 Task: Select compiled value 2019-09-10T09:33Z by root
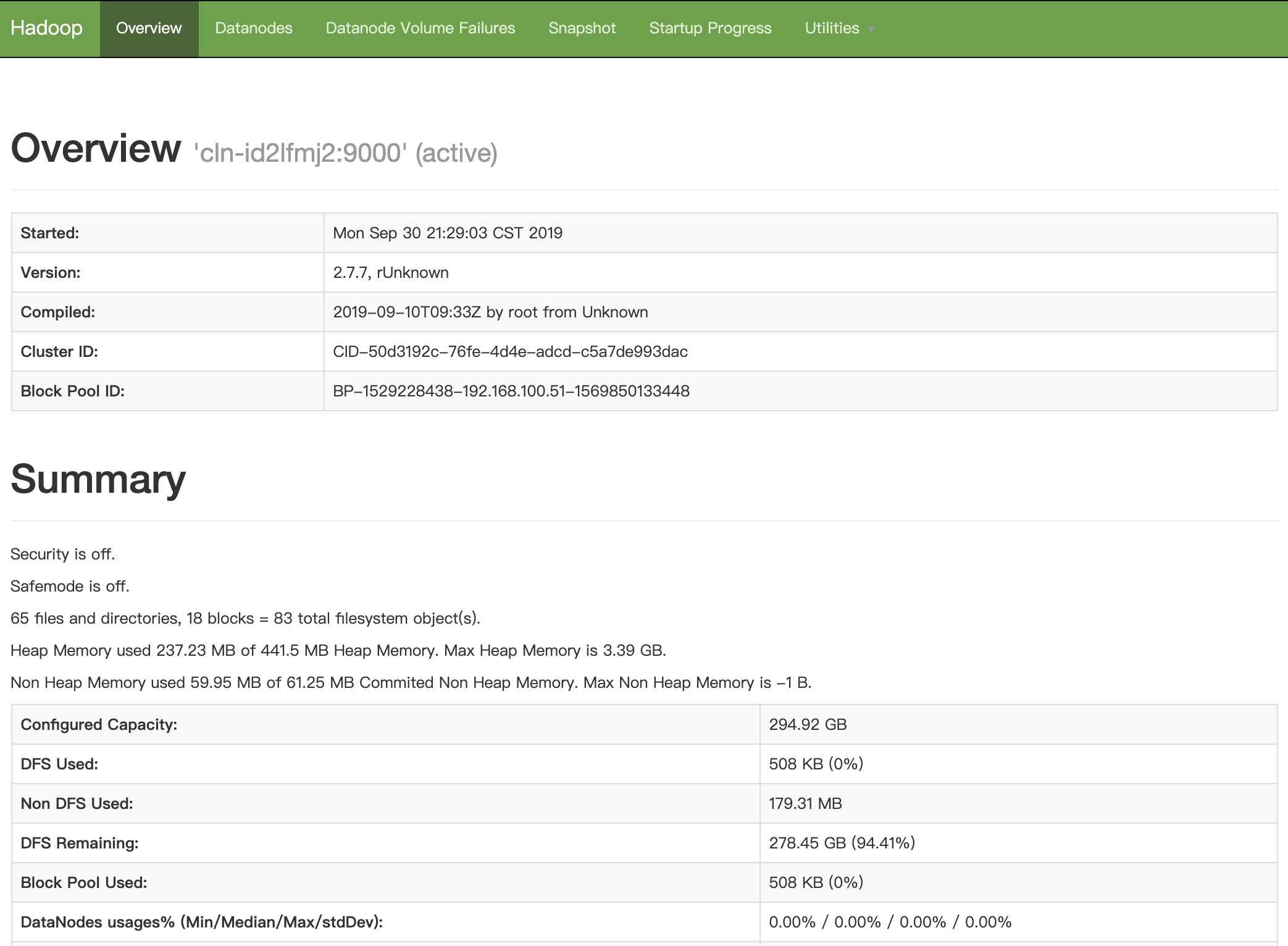click(x=490, y=312)
